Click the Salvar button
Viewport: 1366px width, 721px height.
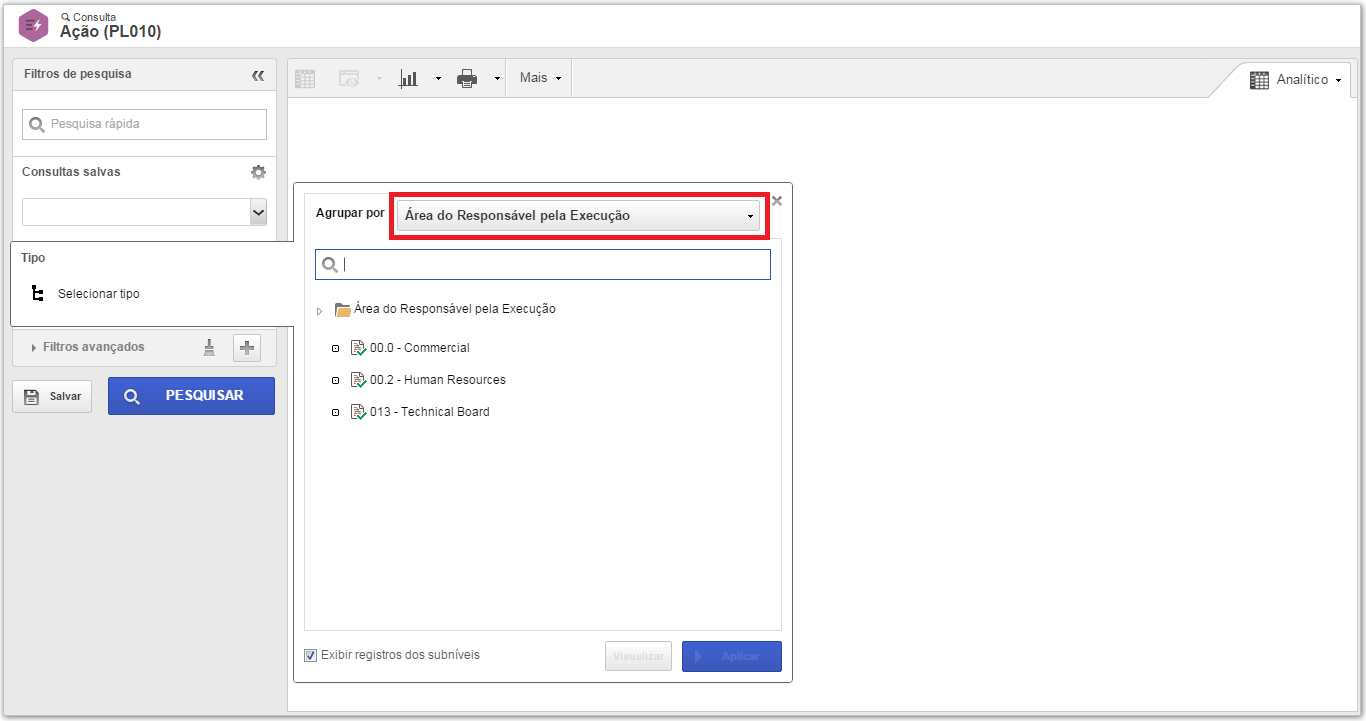[52, 396]
